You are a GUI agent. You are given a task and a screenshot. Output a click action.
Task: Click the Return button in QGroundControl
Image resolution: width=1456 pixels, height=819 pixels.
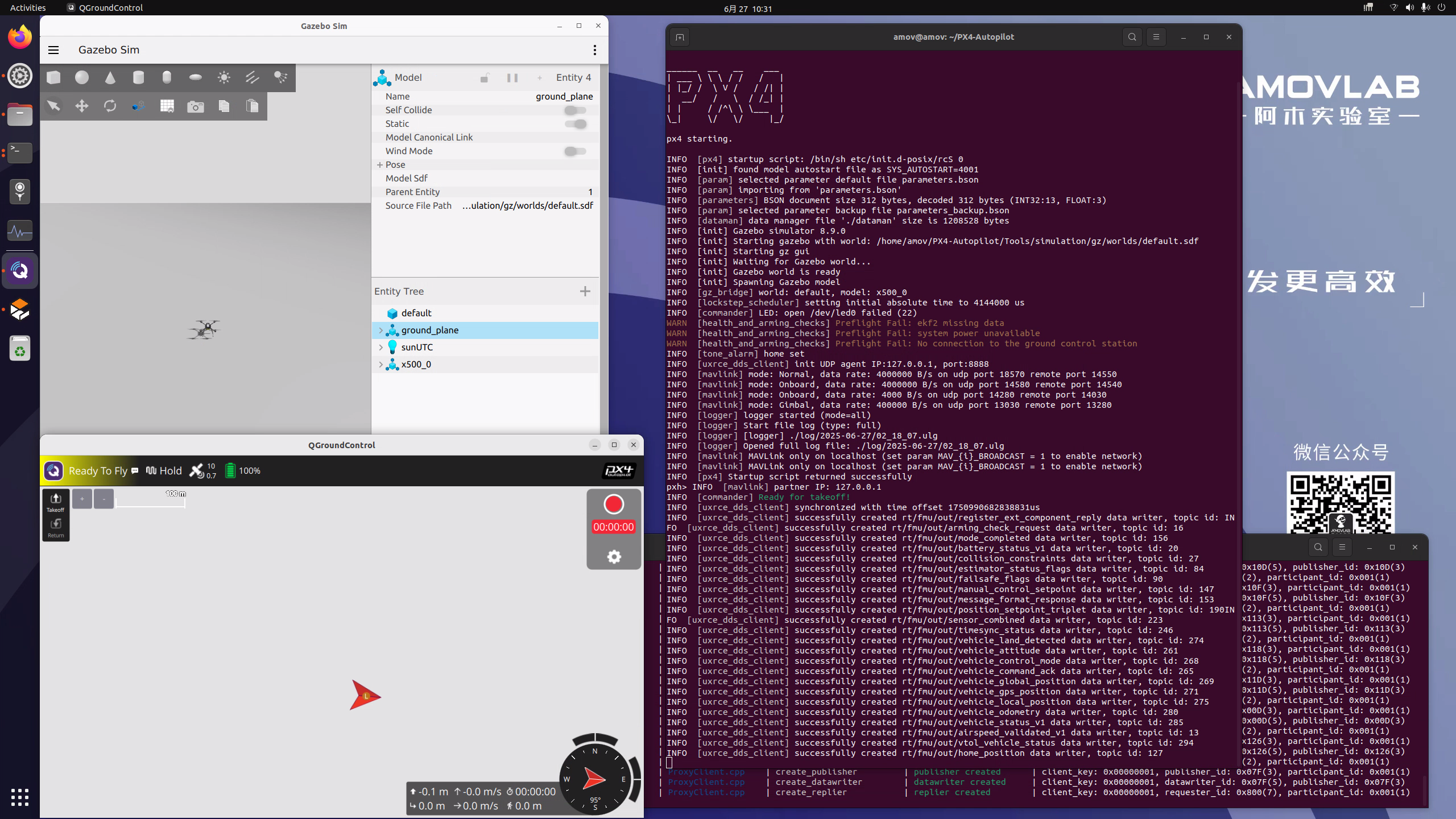click(x=56, y=528)
